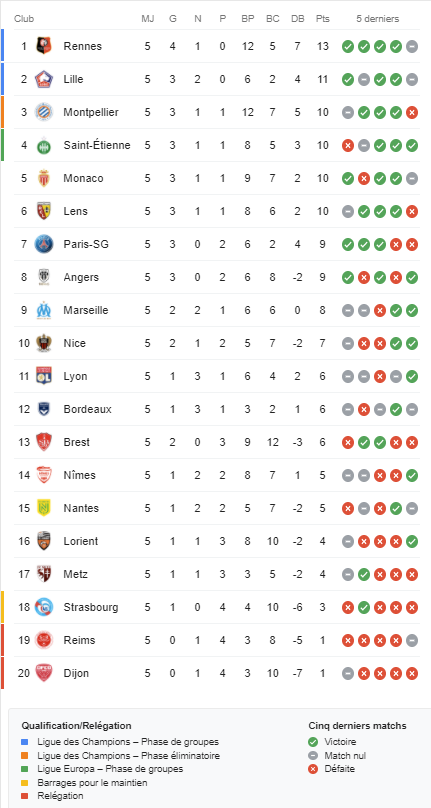Click the Rennes club logo
Image resolution: width=431 pixels, height=808 pixels.
point(44,46)
